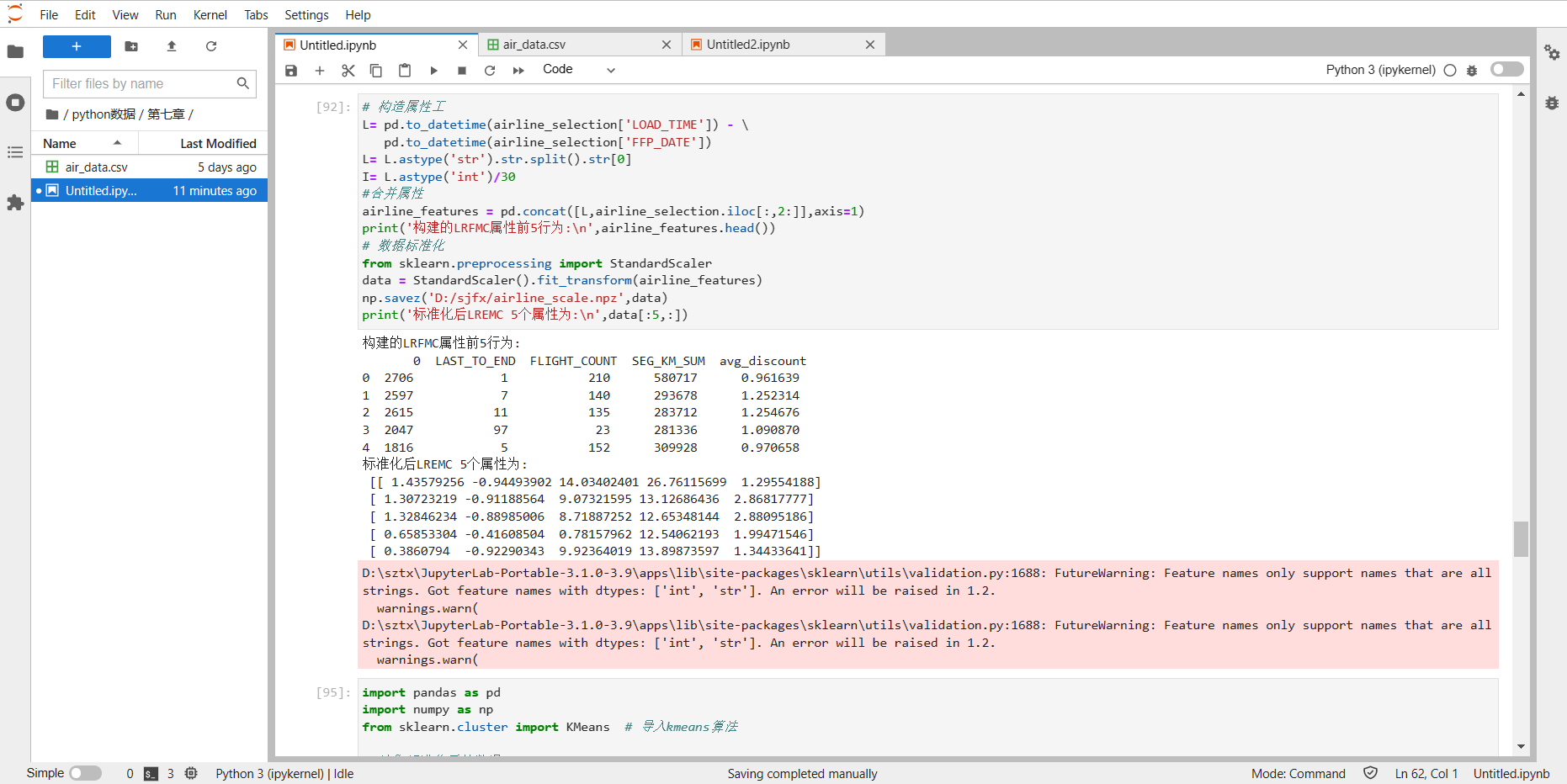The height and width of the screenshot is (784, 1567).
Task: Sort files by Last Modified column
Action: coord(203,144)
